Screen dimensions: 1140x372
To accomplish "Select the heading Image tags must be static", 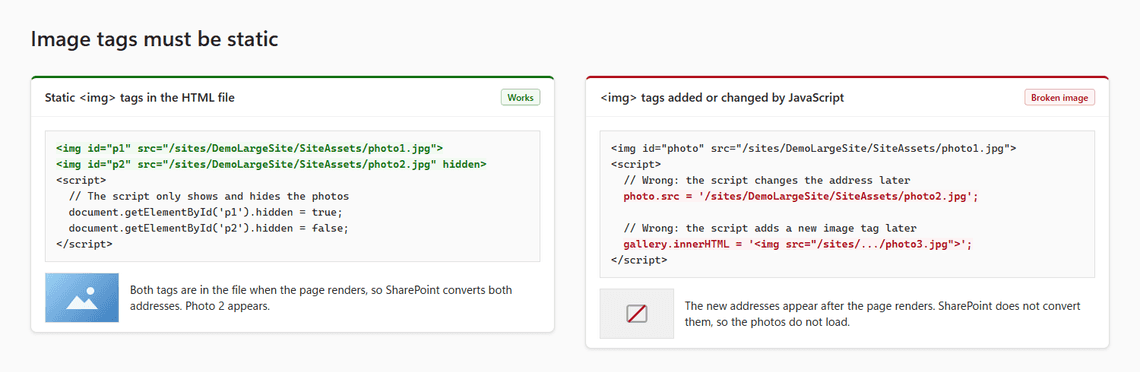I will coord(154,39).
